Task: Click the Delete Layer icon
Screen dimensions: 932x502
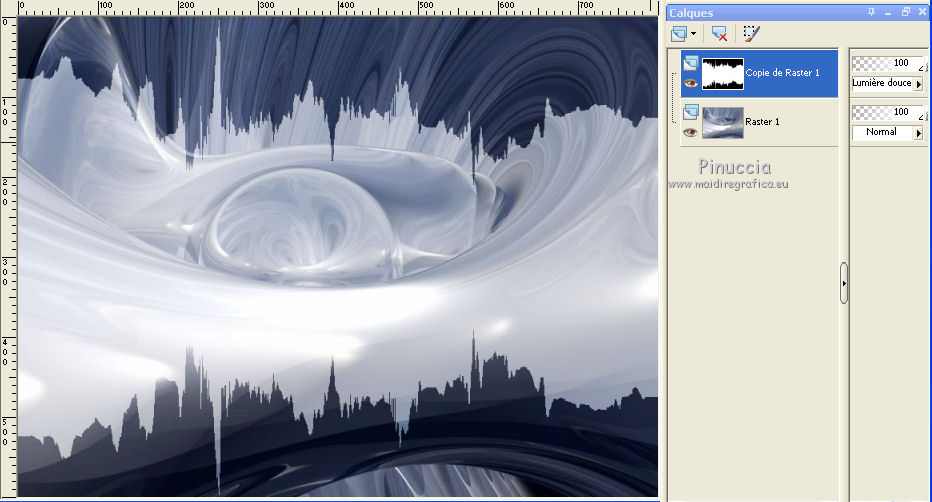Action: 719,34
